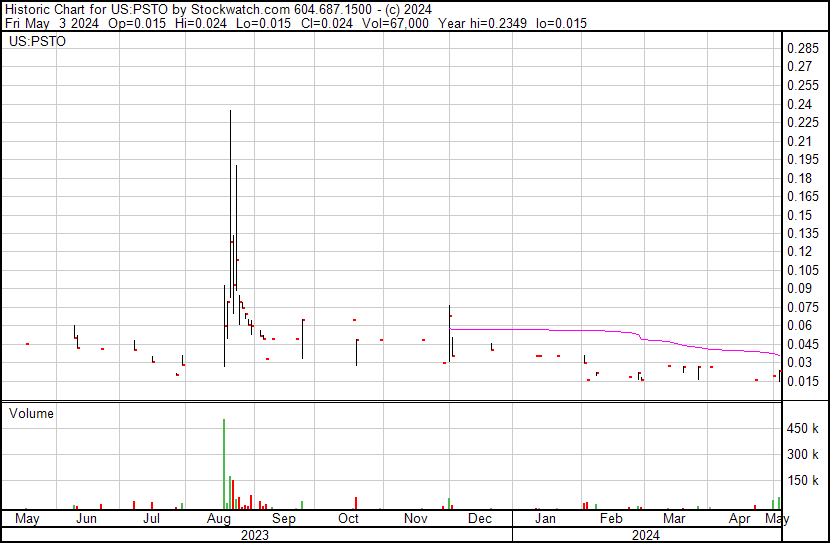Select the 0.255 price axis label
830x543 pixels.
(x=802, y=85)
